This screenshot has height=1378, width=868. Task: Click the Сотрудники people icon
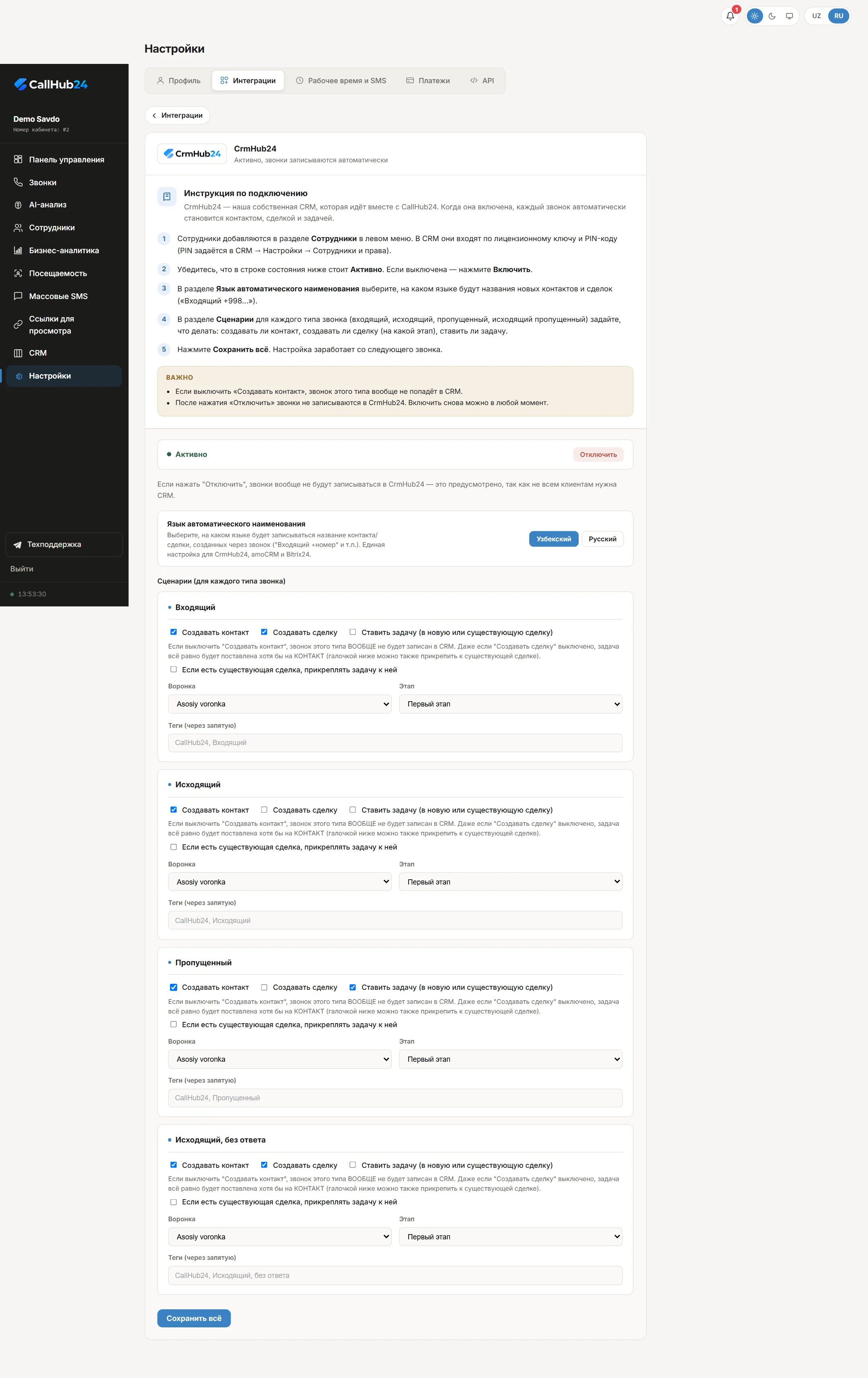[18, 228]
